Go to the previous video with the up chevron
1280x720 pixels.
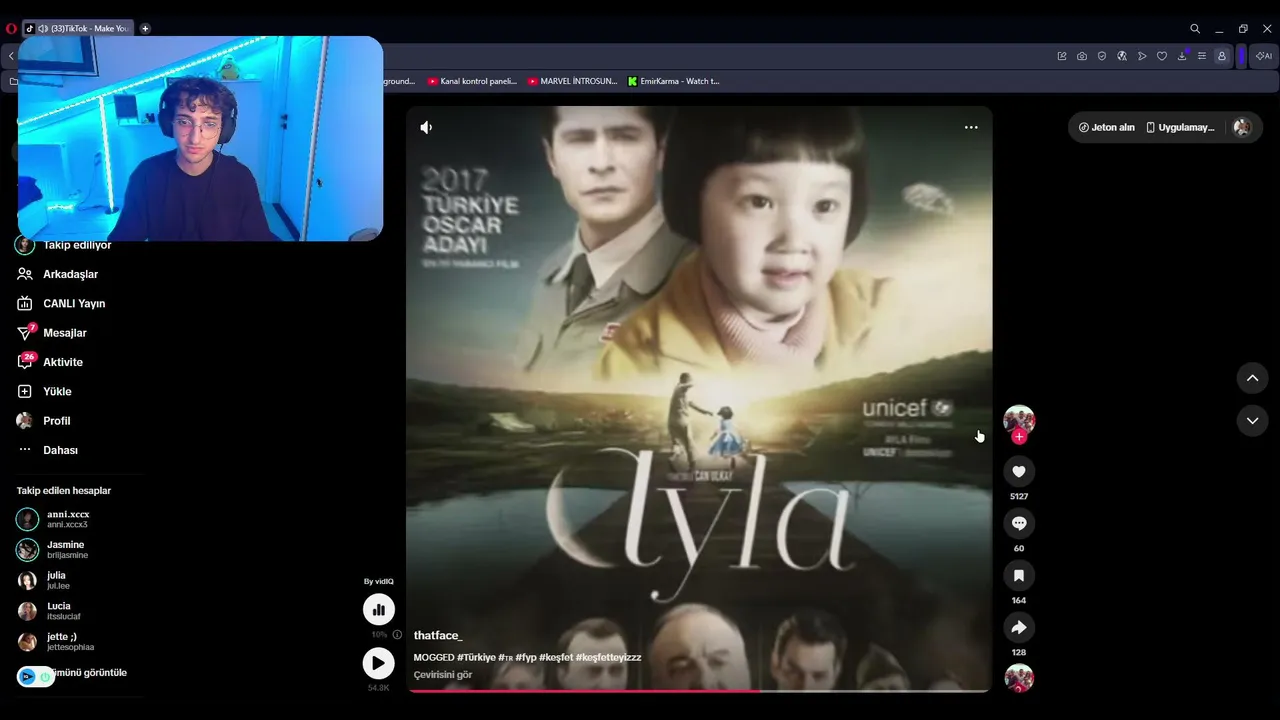click(x=1252, y=378)
